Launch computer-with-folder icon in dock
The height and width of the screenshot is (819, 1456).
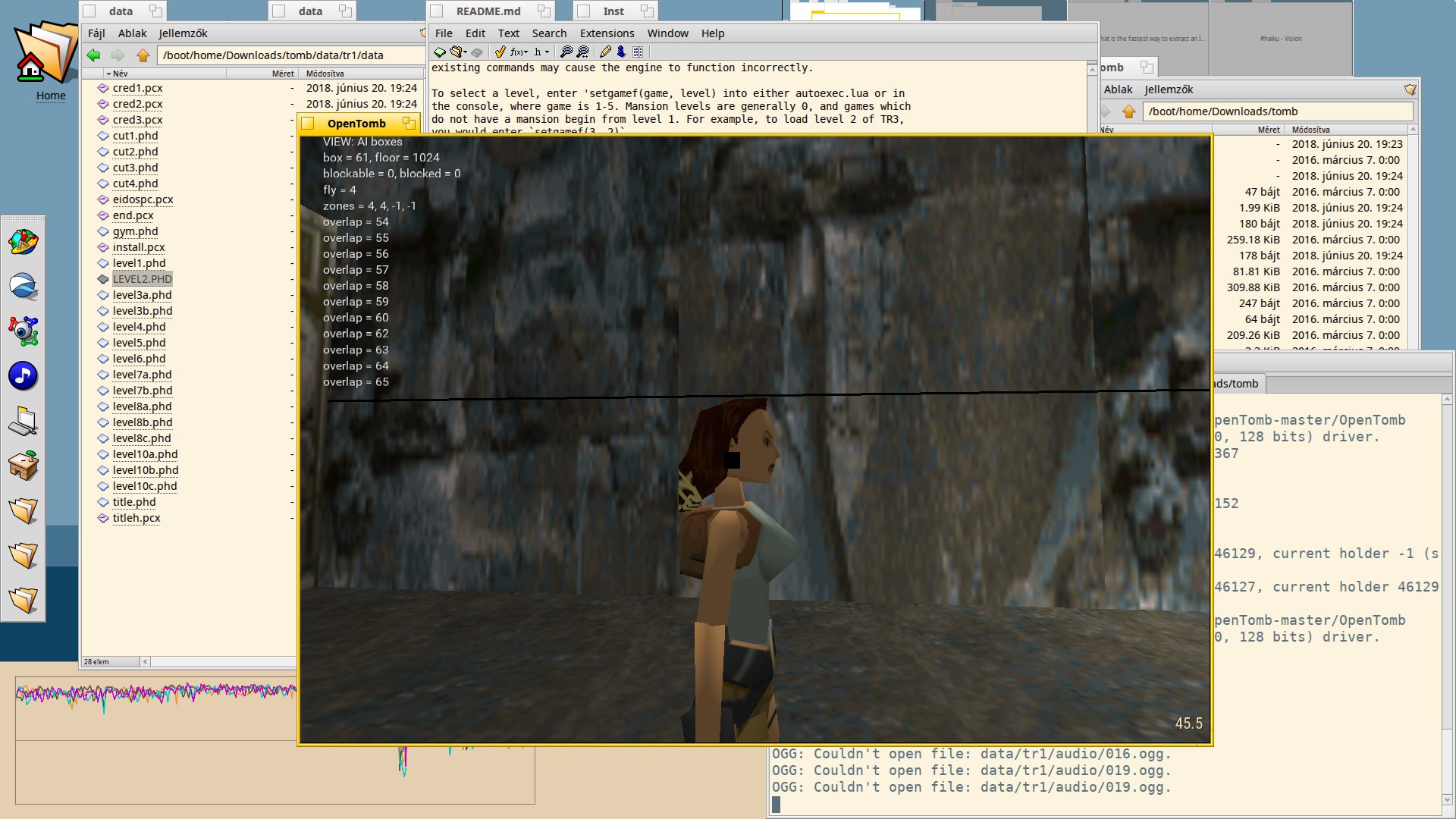(24, 421)
